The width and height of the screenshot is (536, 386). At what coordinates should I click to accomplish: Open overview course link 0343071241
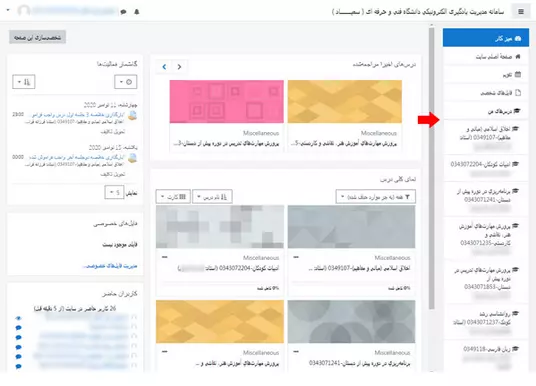point(360,363)
